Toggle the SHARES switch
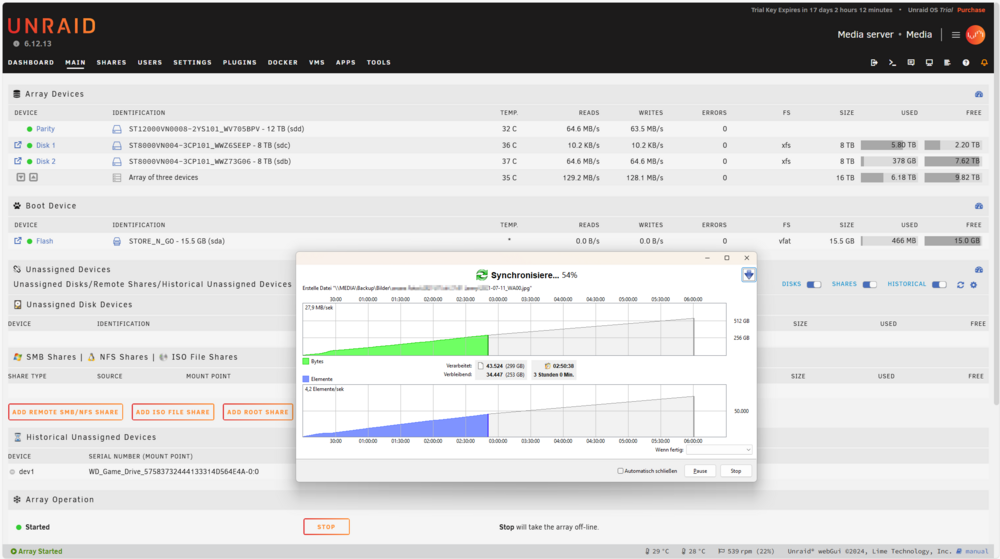Screen dimensions: 1000x559 [869, 284]
